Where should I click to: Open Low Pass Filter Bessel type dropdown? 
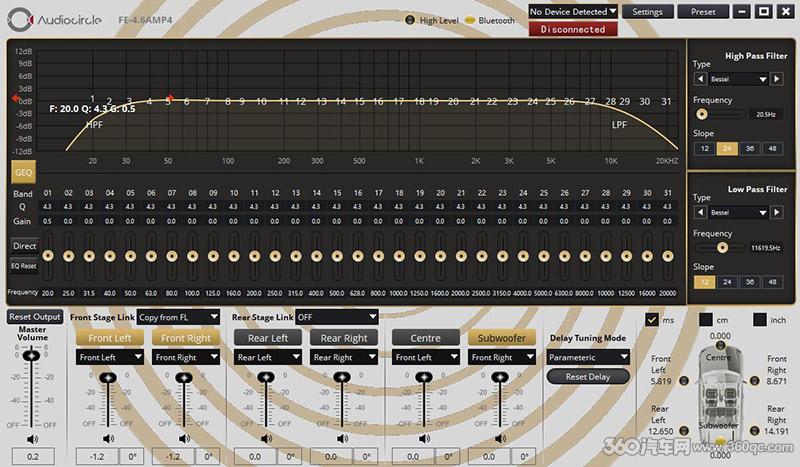click(738, 212)
